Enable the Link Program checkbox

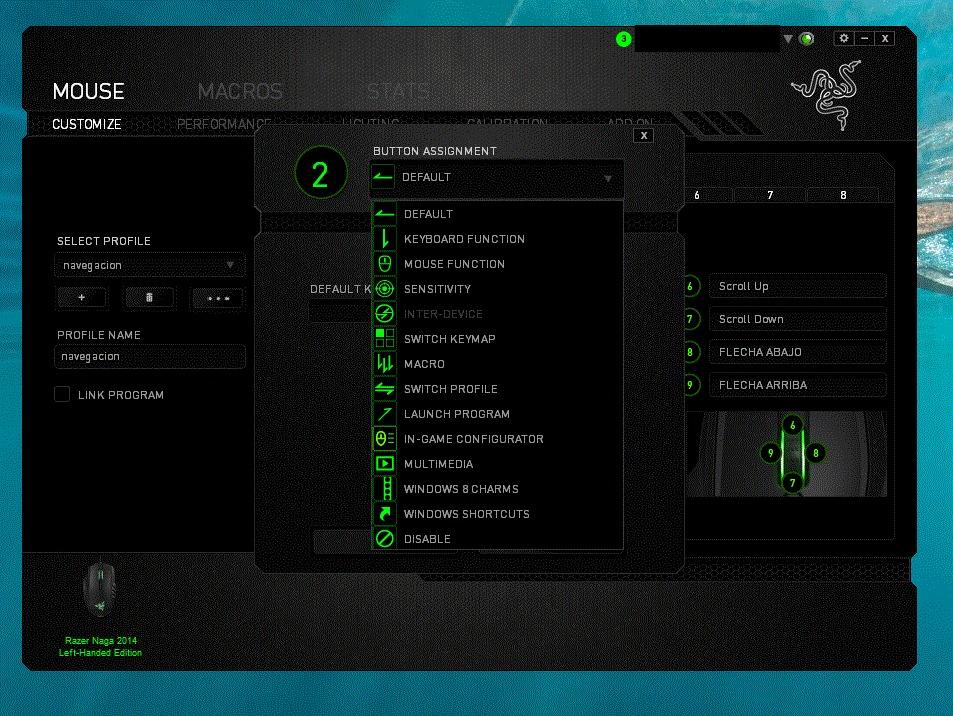click(x=62, y=394)
